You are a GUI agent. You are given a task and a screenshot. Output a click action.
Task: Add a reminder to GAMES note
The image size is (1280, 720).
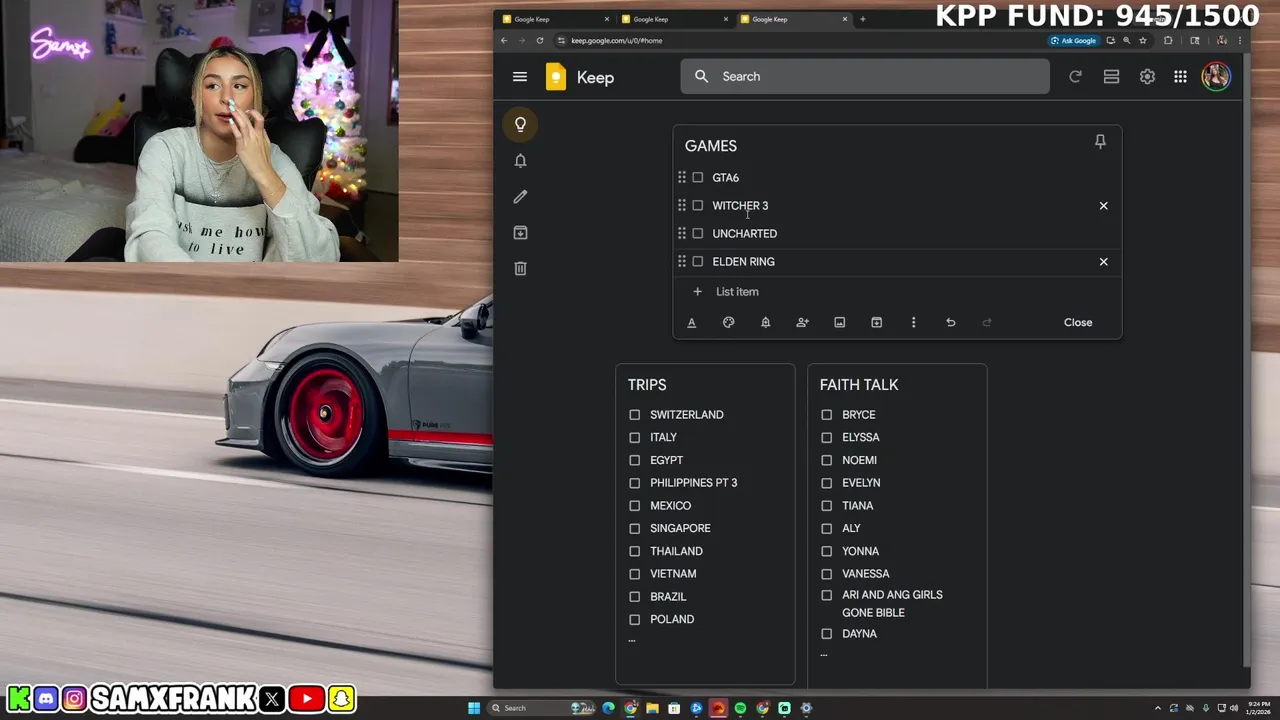[x=765, y=322]
